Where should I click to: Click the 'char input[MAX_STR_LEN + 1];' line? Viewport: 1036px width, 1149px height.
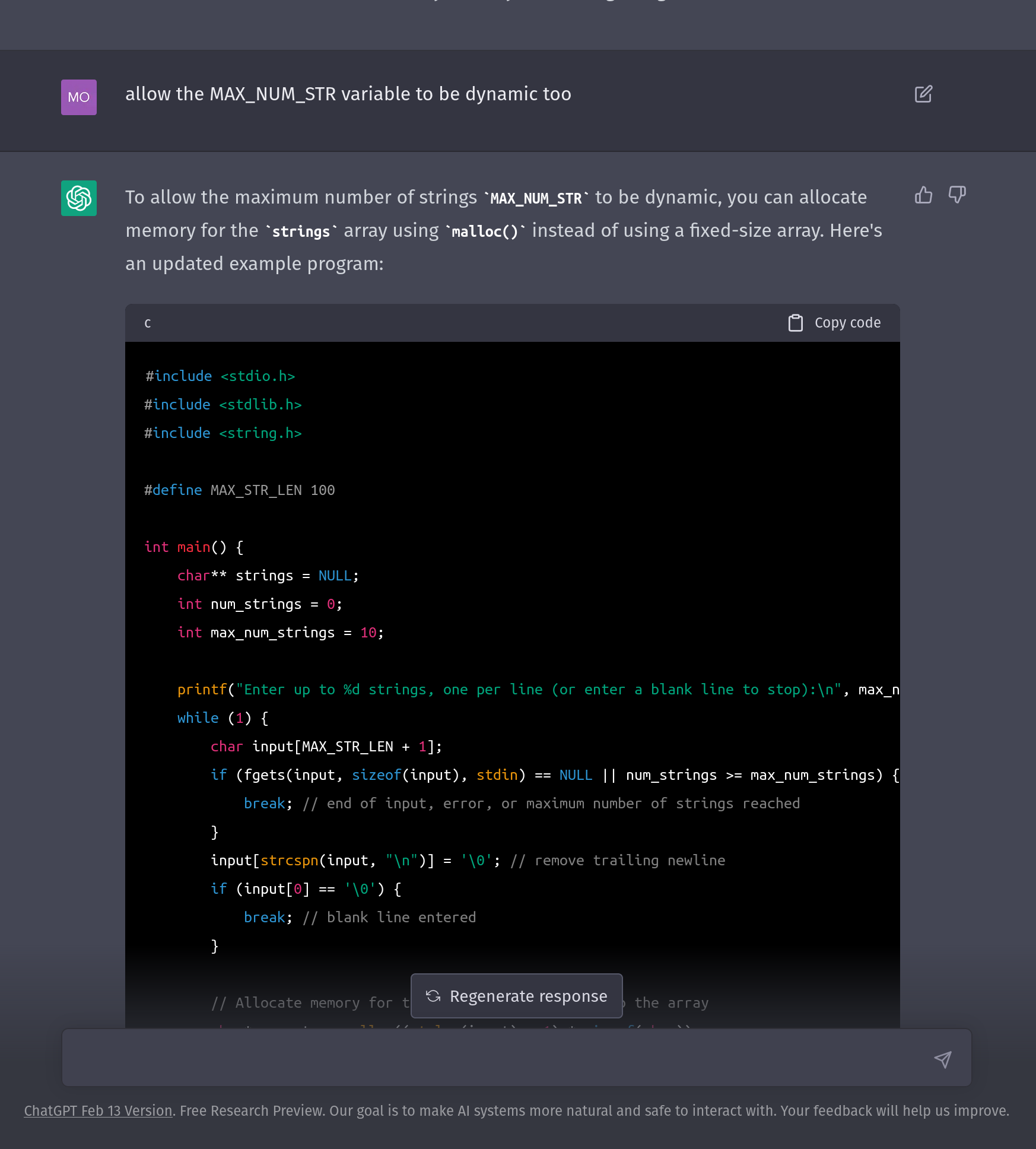point(326,747)
